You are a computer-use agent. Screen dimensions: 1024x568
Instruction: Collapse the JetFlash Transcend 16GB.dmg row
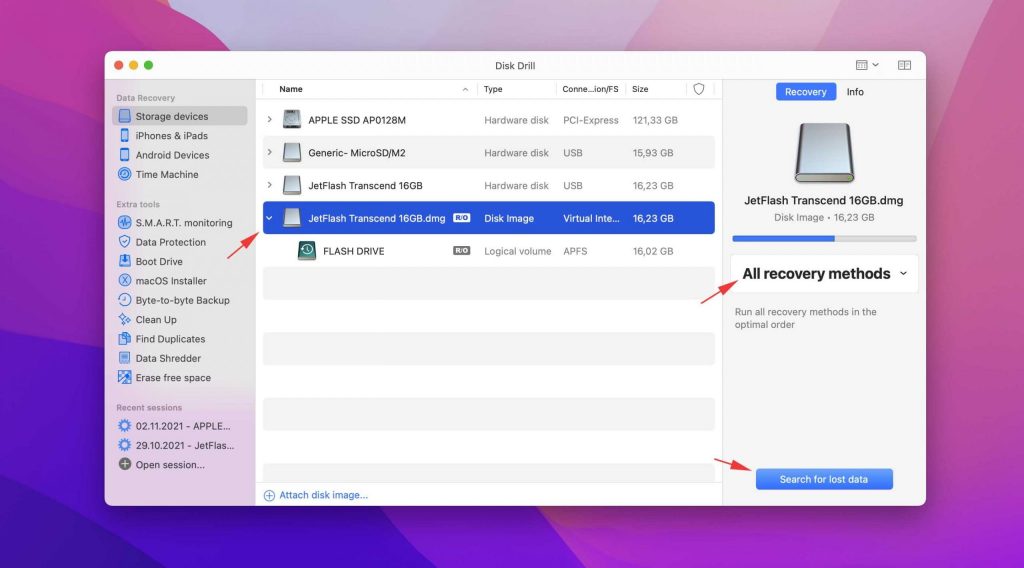point(269,218)
